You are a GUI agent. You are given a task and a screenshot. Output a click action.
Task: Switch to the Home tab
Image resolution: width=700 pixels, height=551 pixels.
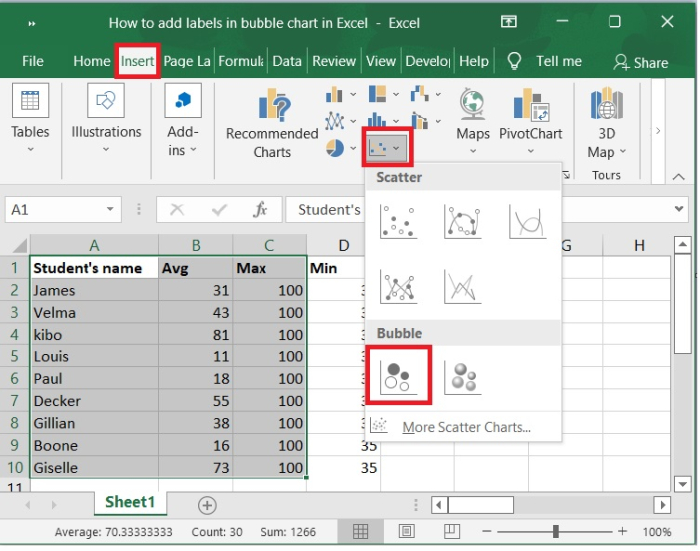coord(92,61)
